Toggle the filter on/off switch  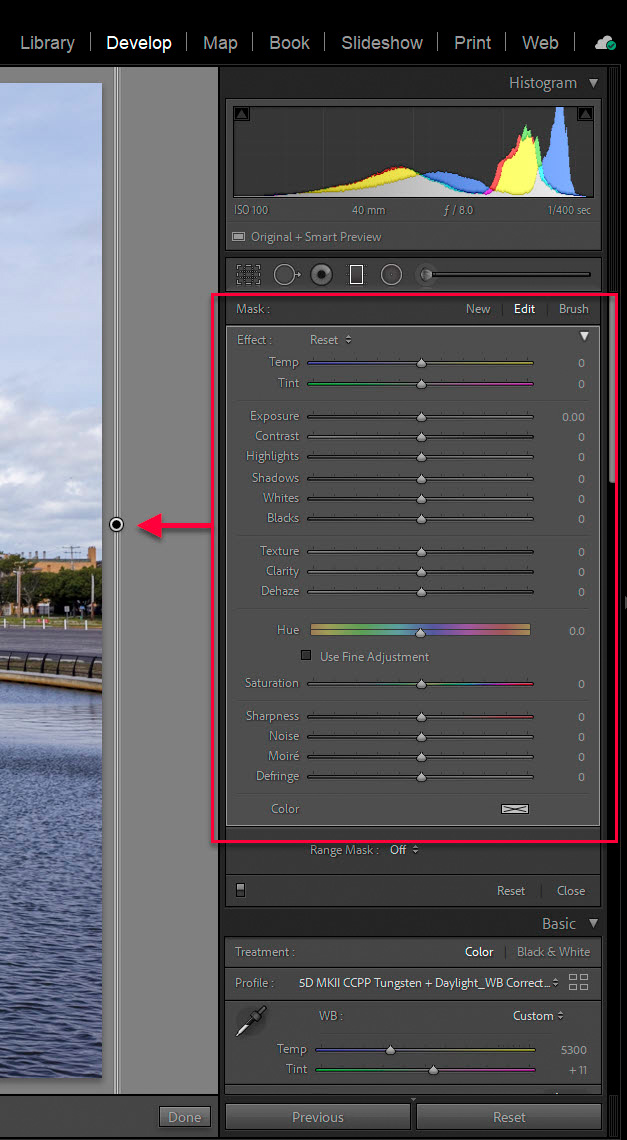click(x=240, y=890)
